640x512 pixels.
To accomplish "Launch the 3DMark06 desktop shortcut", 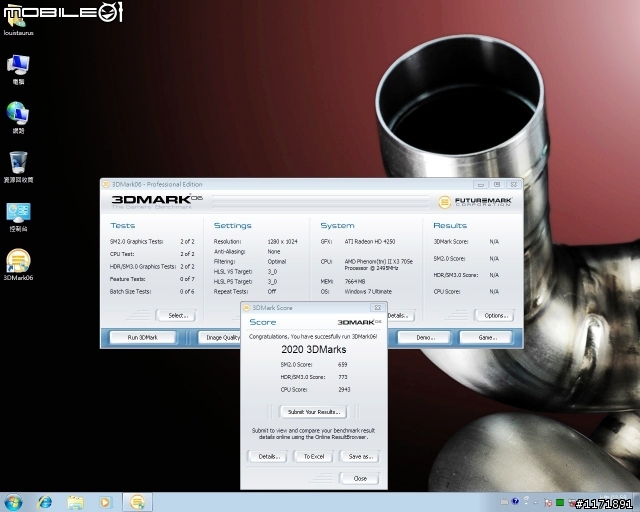I will tap(18, 265).
